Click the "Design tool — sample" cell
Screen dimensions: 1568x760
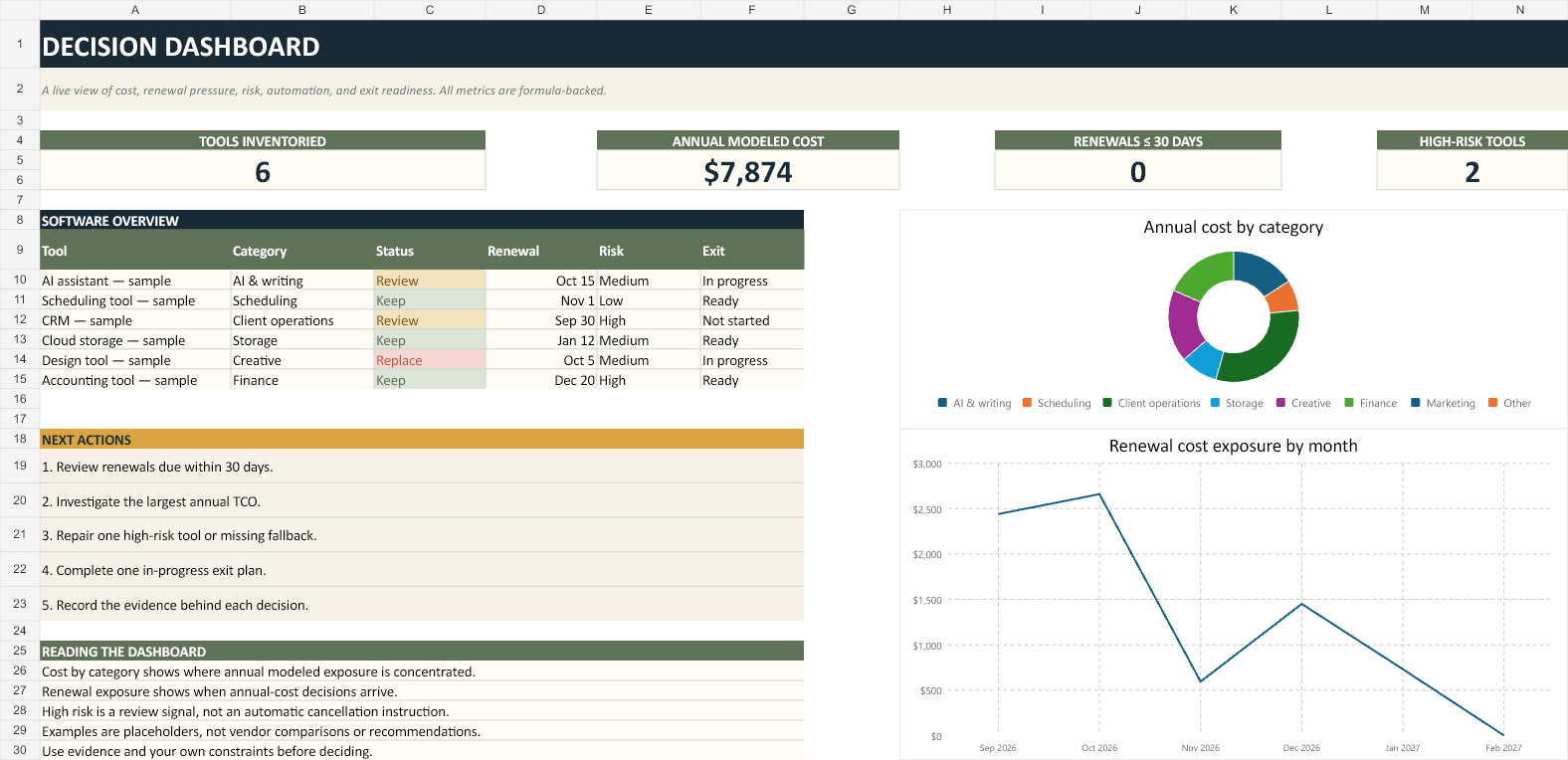(135, 360)
